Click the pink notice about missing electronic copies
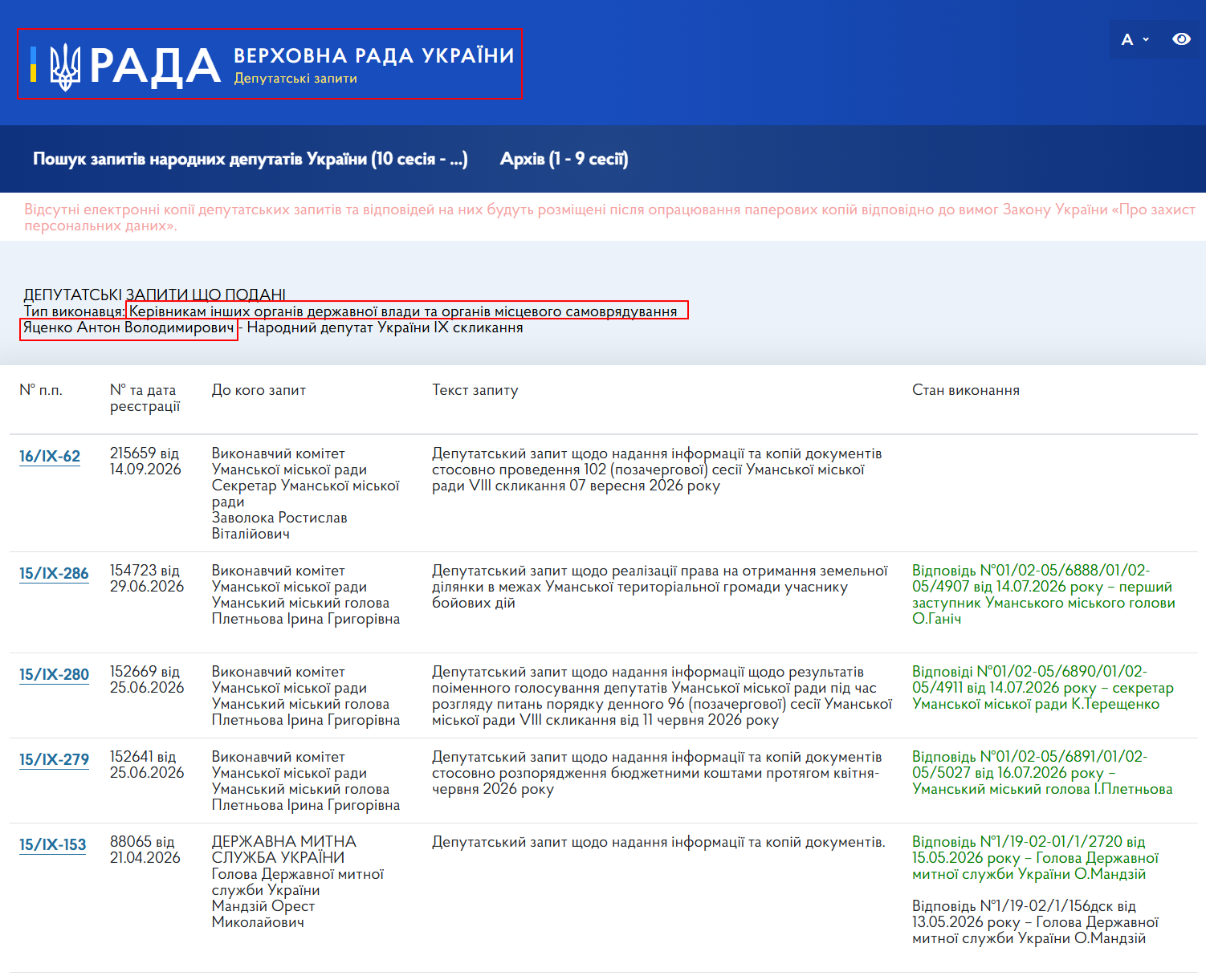Image resolution: width=1206 pixels, height=980 pixels. tap(609, 218)
